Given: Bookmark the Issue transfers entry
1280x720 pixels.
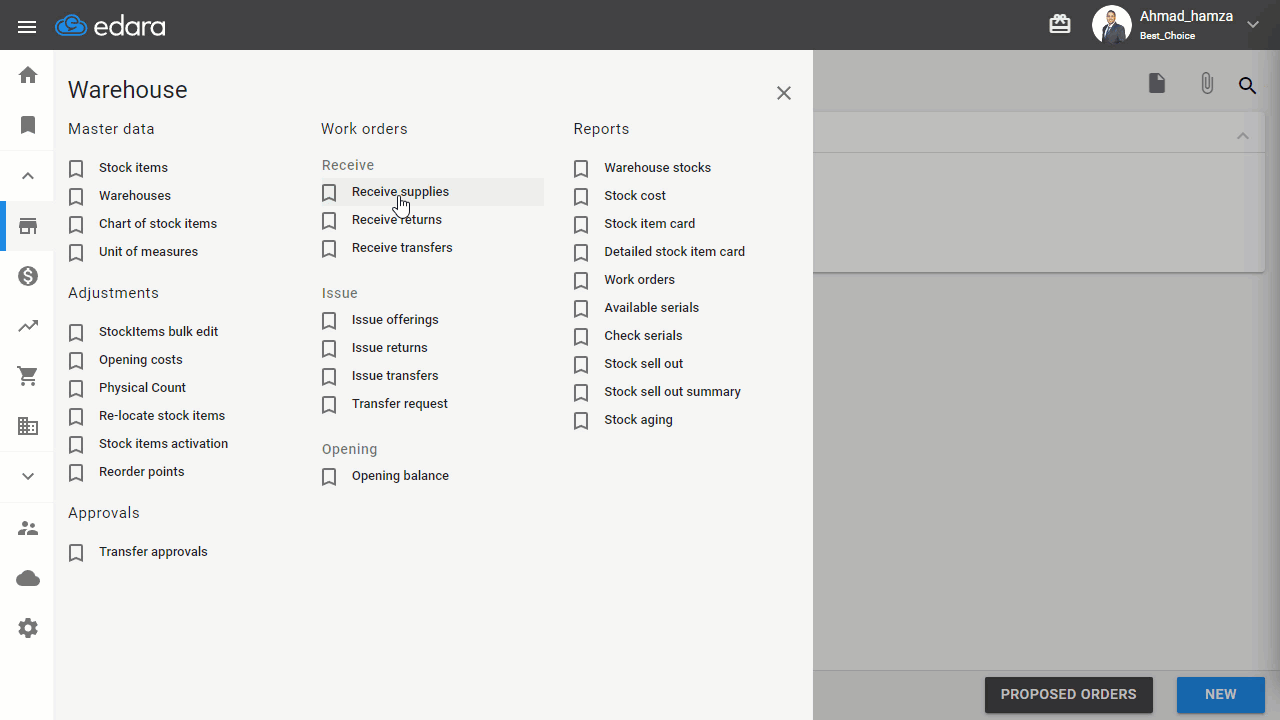Looking at the screenshot, I should pos(329,376).
